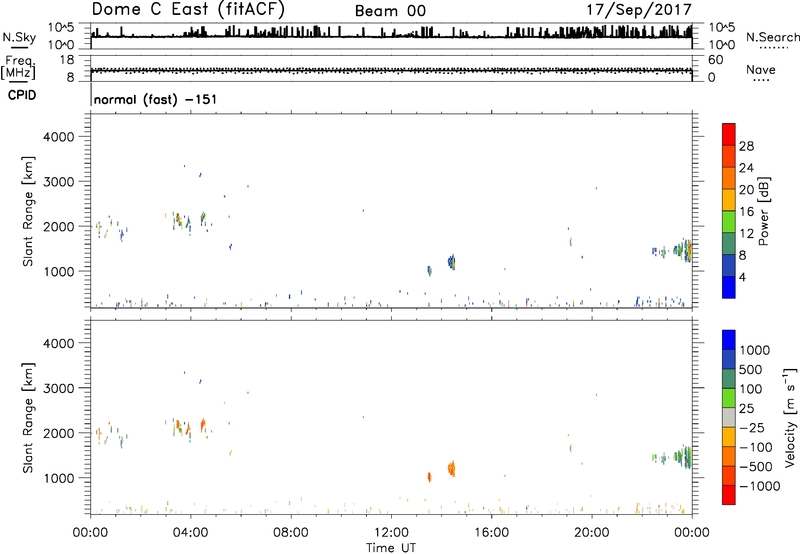Click the plot title "Dome C East (fitACF)"

tap(188, 10)
